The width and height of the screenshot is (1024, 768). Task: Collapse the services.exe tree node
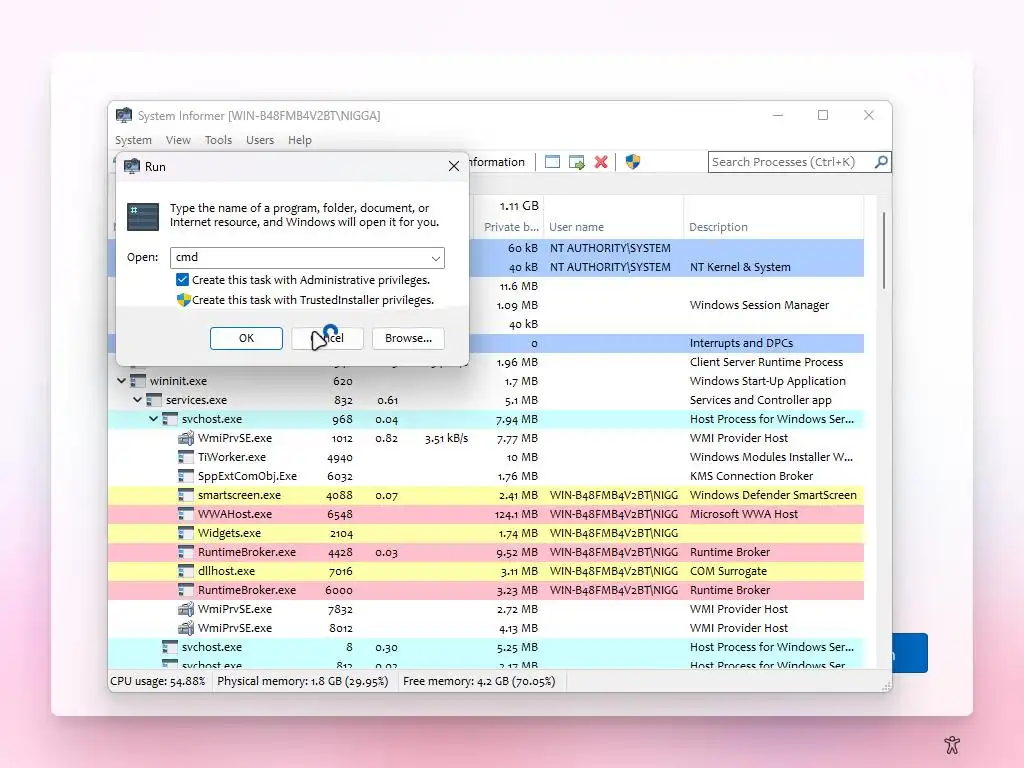pos(137,399)
